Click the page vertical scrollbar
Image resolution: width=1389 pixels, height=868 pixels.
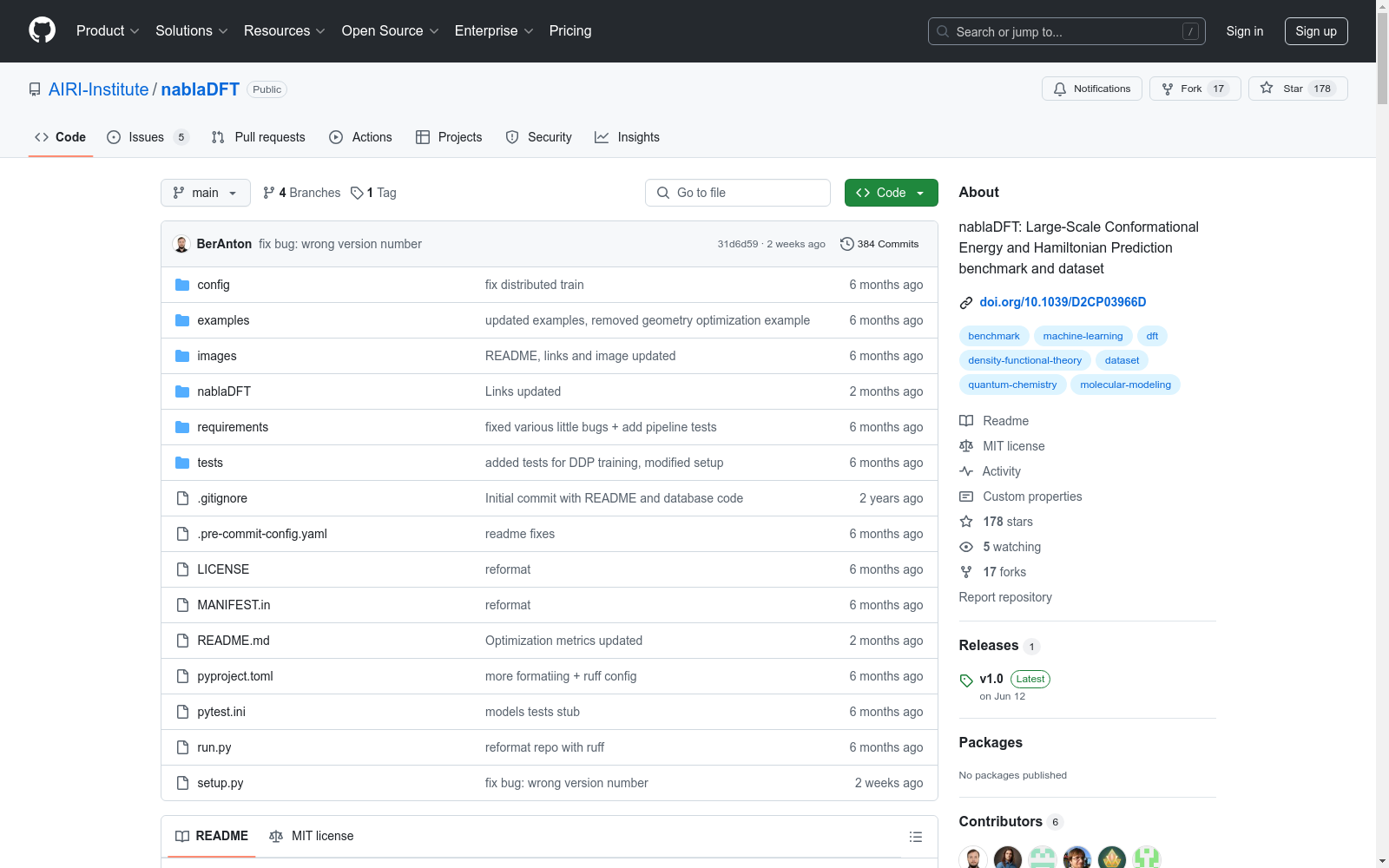[1382, 434]
